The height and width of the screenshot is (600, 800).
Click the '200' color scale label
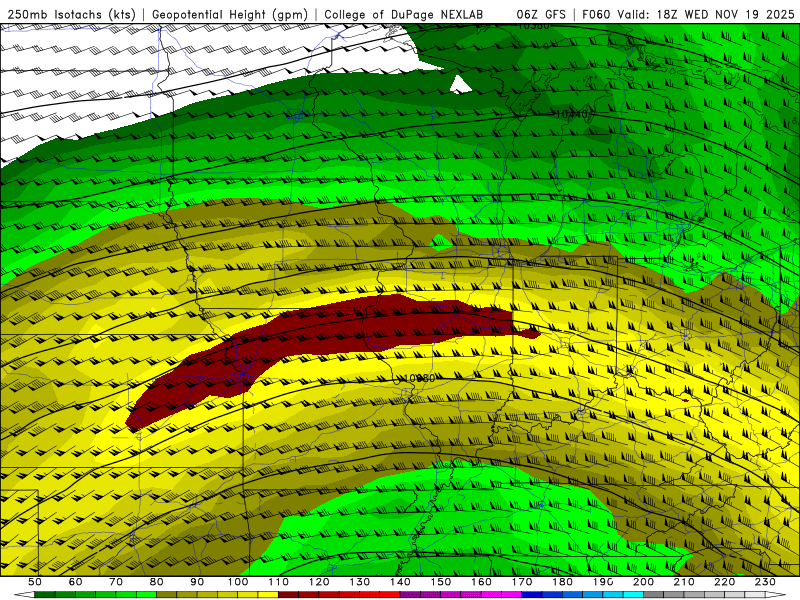pos(644,582)
